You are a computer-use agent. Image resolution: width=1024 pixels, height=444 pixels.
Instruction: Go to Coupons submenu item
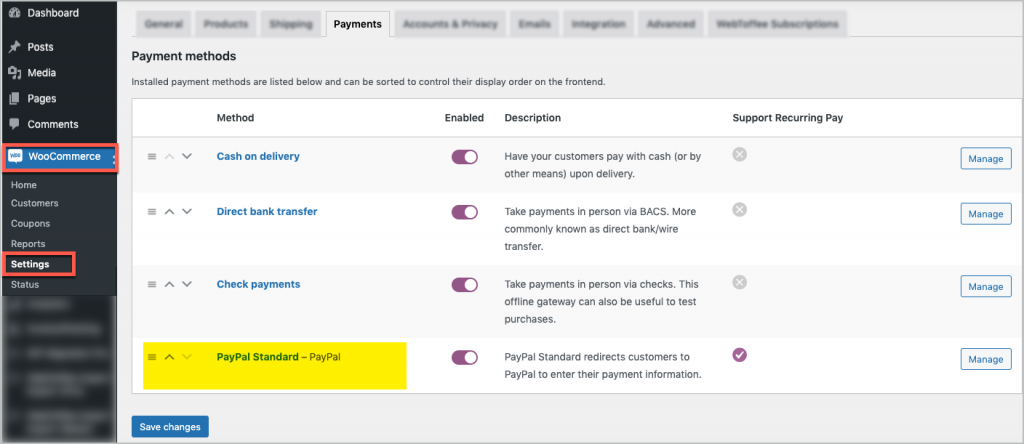click(x=31, y=223)
